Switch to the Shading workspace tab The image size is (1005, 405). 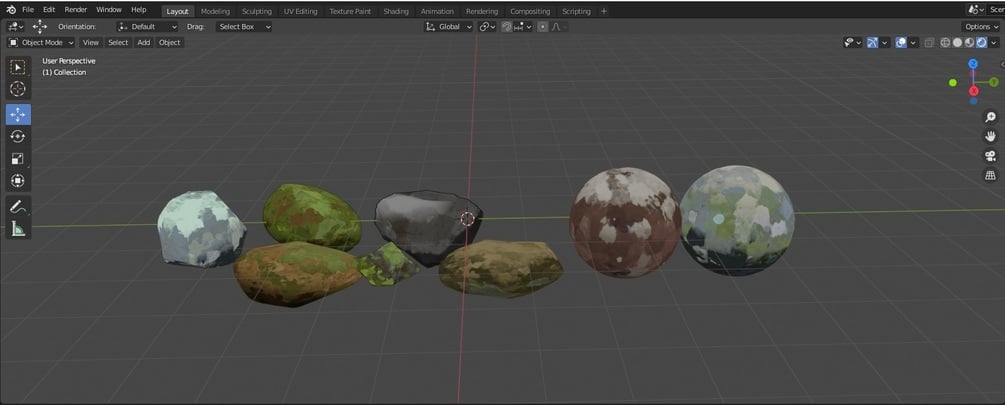[x=396, y=11]
